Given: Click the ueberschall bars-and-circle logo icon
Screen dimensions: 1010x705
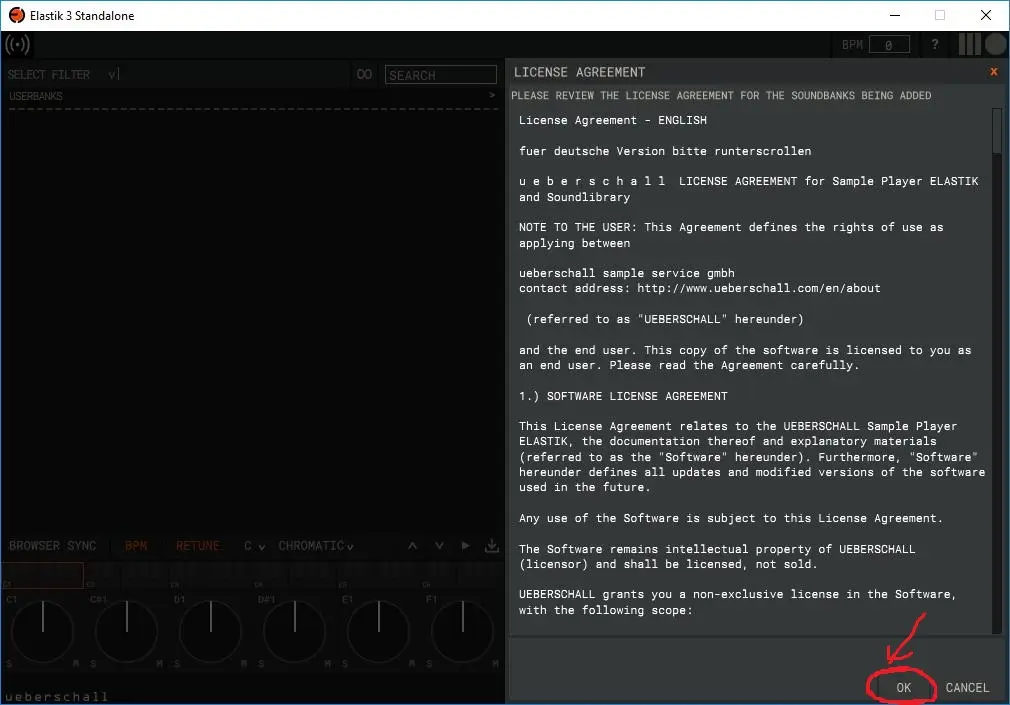Looking at the screenshot, I should point(982,44).
